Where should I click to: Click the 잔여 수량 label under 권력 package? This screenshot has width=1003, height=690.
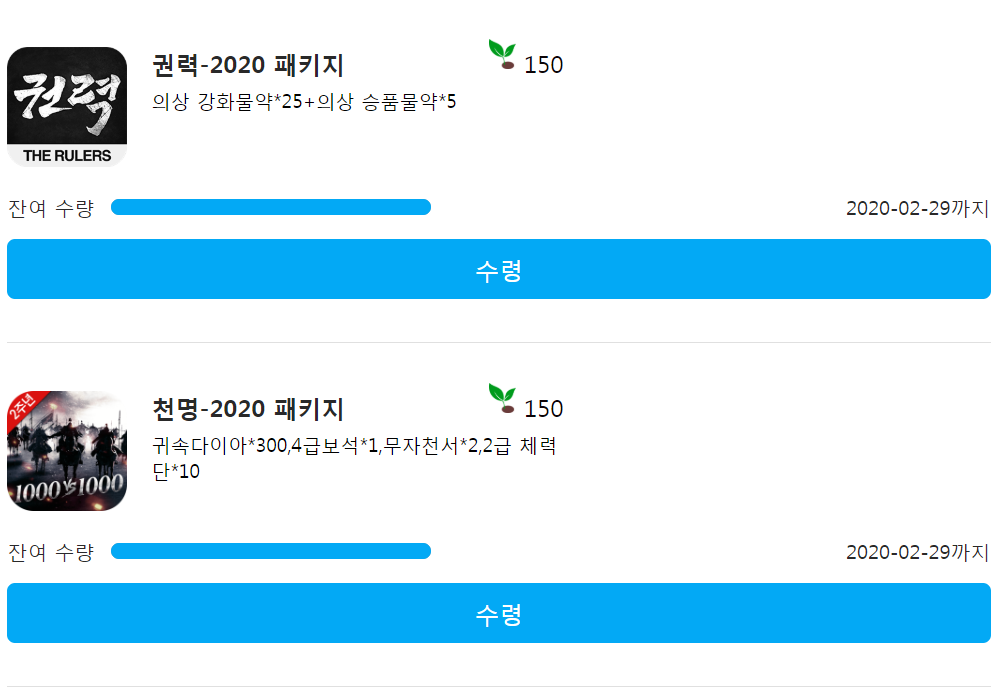pyautogui.click(x=51, y=208)
